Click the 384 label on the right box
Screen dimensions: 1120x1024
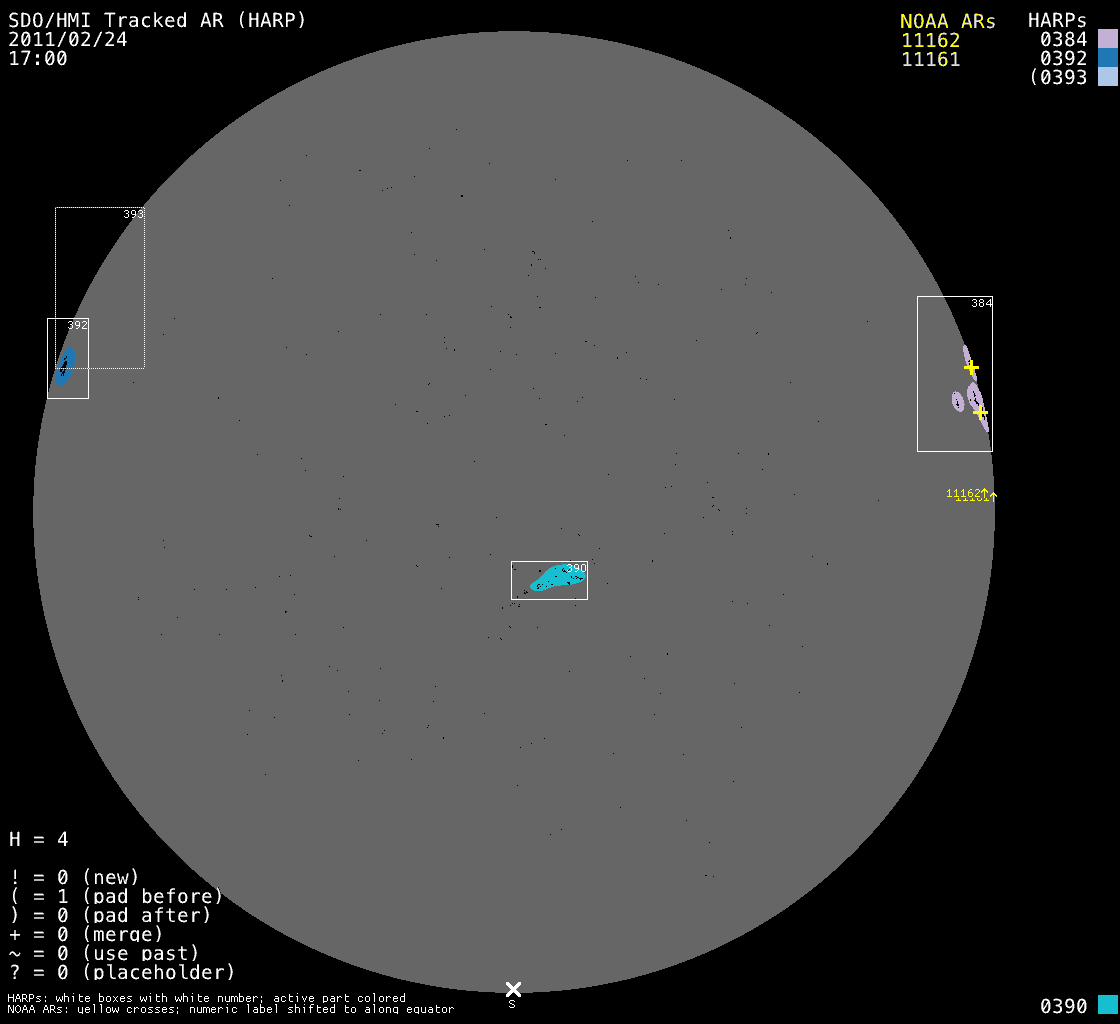[981, 303]
